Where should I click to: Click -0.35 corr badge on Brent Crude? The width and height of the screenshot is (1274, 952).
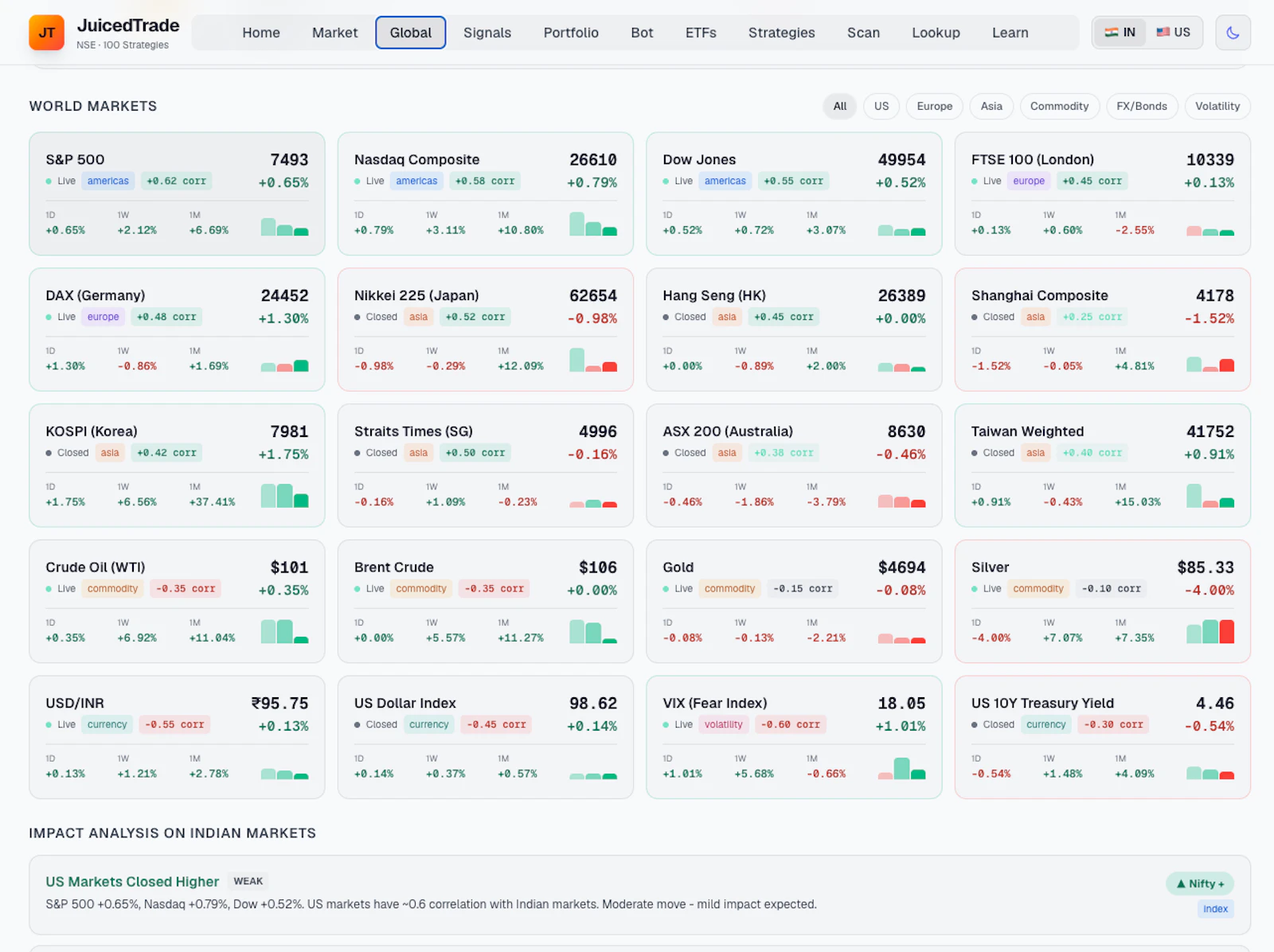pyautogui.click(x=494, y=589)
